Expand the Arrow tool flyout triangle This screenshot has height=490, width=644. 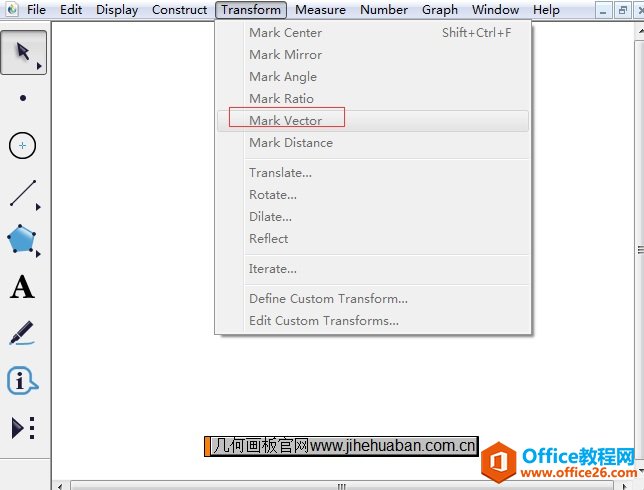pyautogui.click(x=39, y=66)
